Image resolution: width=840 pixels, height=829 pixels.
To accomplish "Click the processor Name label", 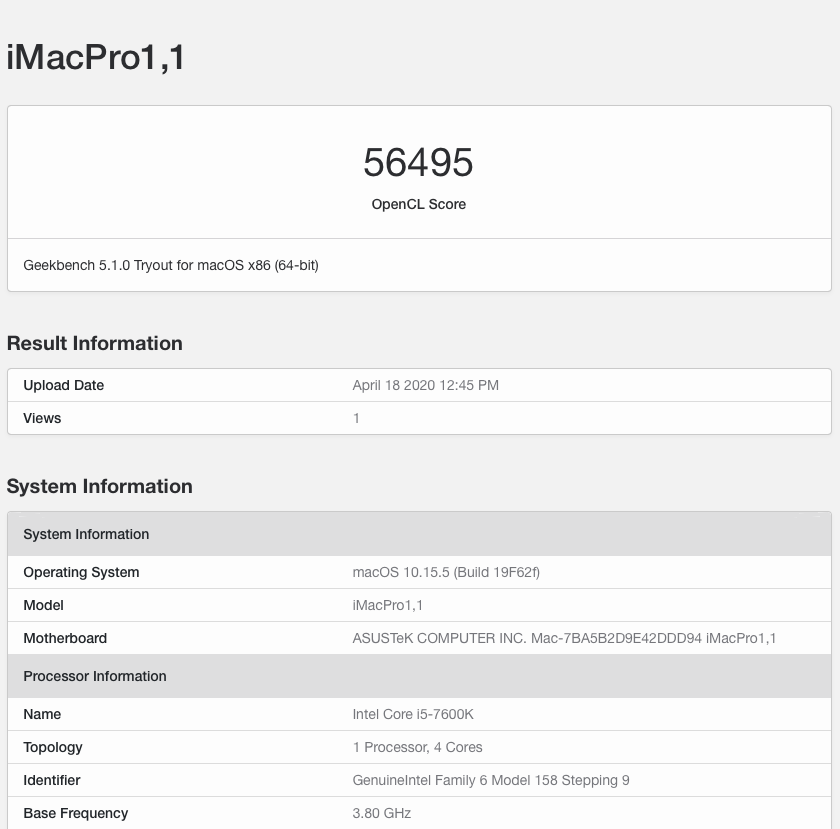I will pyautogui.click(x=42, y=714).
